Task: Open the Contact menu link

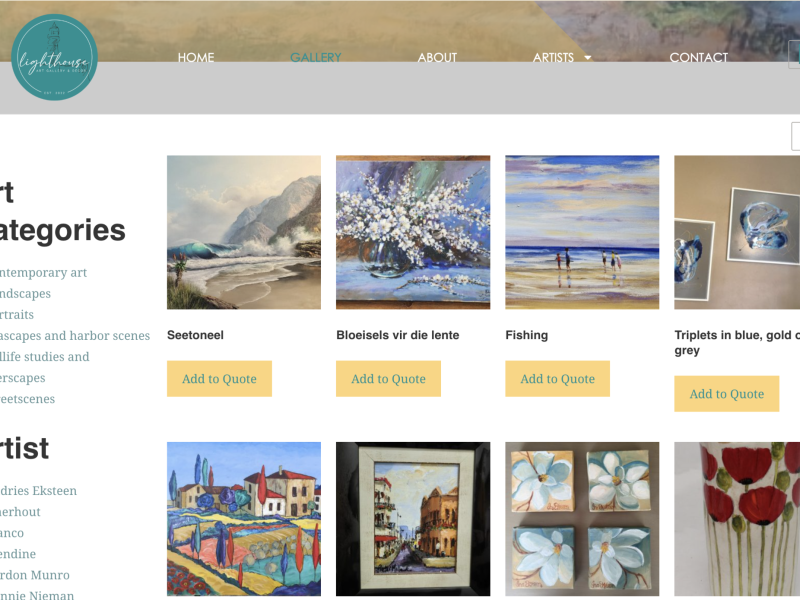Action: pyautogui.click(x=698, y=58)
